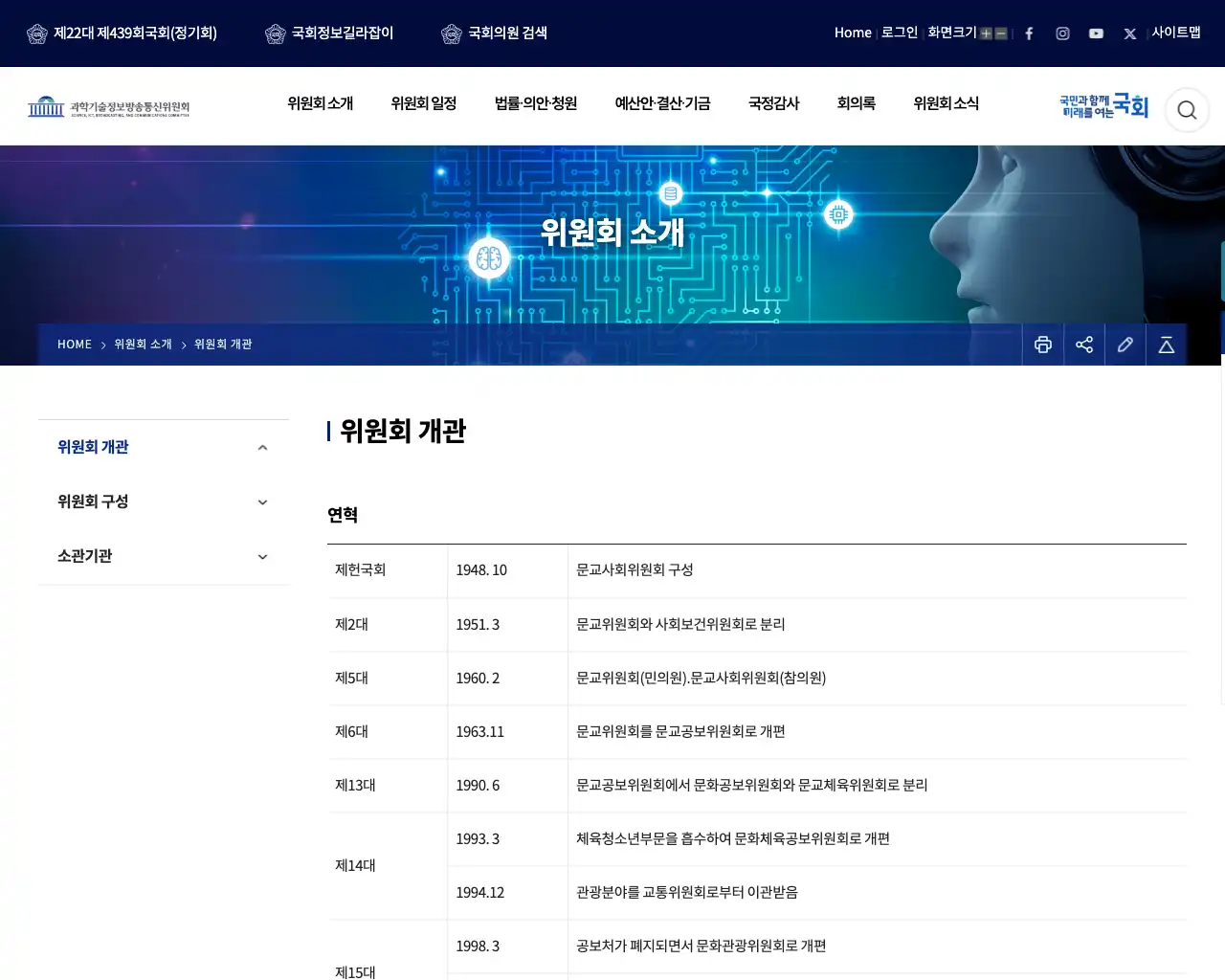The image size is (1225, 980).
Task: Open the YouTube icon link
Action: (x=1096, y=33)
